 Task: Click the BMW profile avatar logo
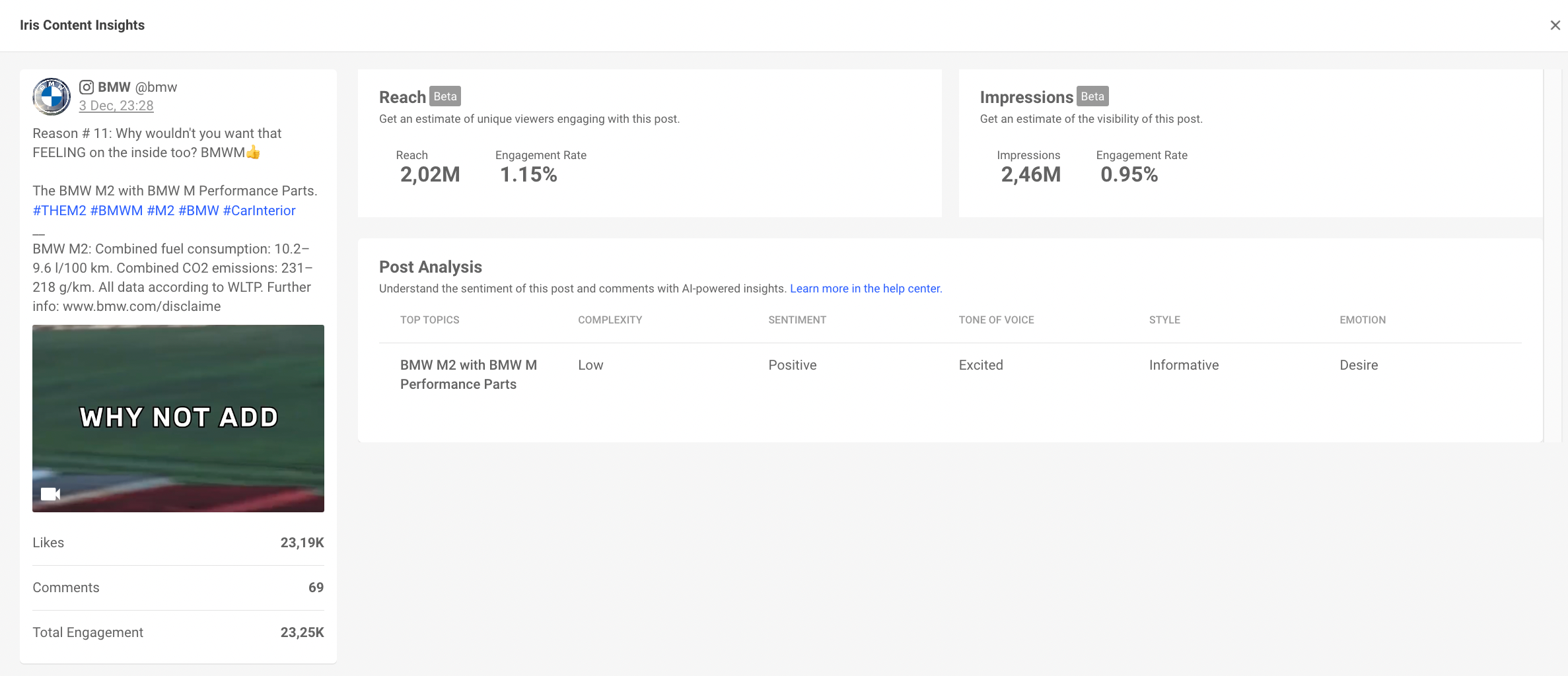click(52, 96)
